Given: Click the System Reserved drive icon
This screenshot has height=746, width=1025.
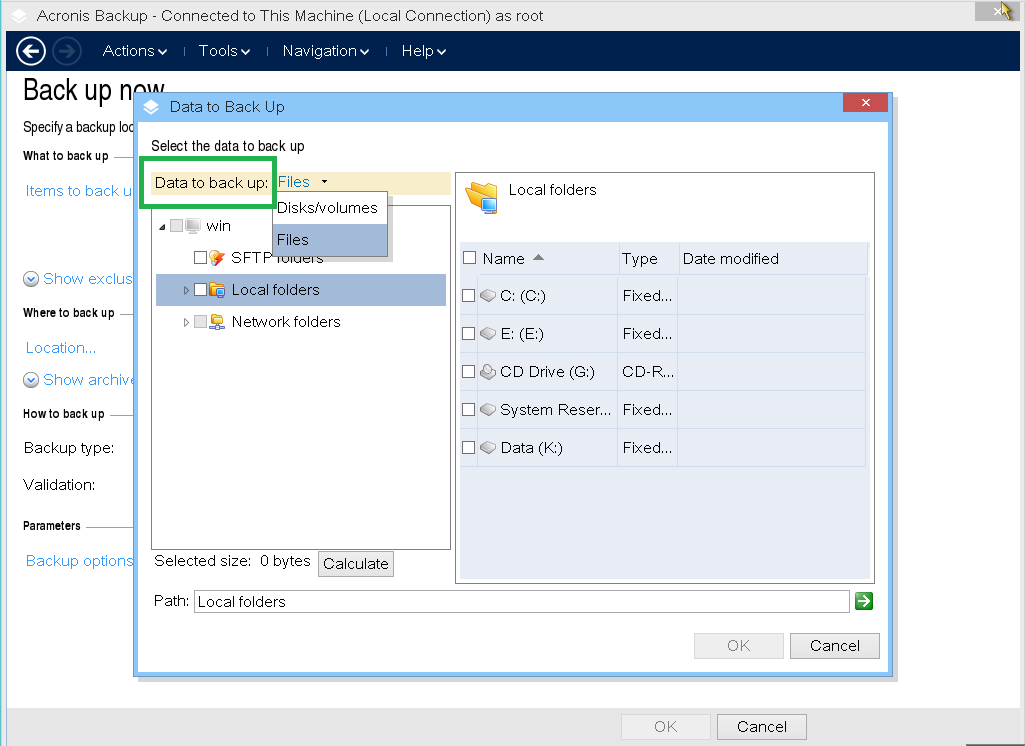Looking at the screenshot, I should pyautogui.click(x=488, y=409).
